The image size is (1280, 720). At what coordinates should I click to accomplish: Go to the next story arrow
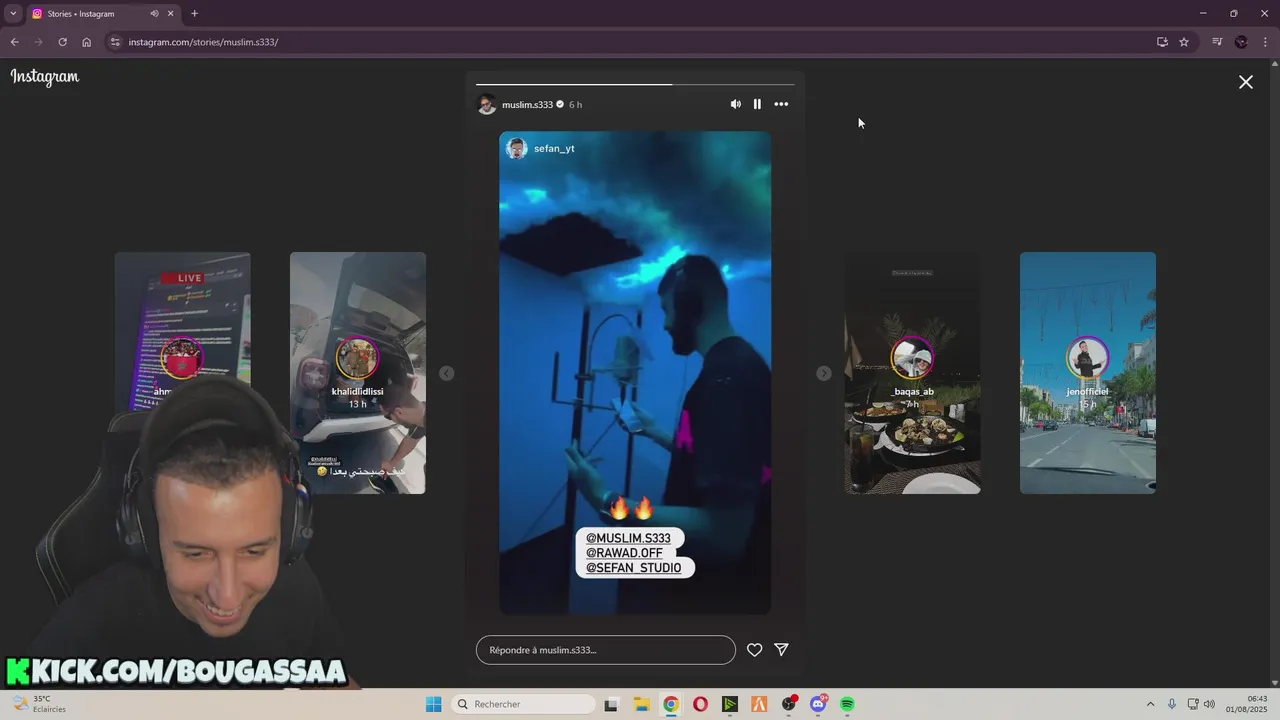coord(824,373)
